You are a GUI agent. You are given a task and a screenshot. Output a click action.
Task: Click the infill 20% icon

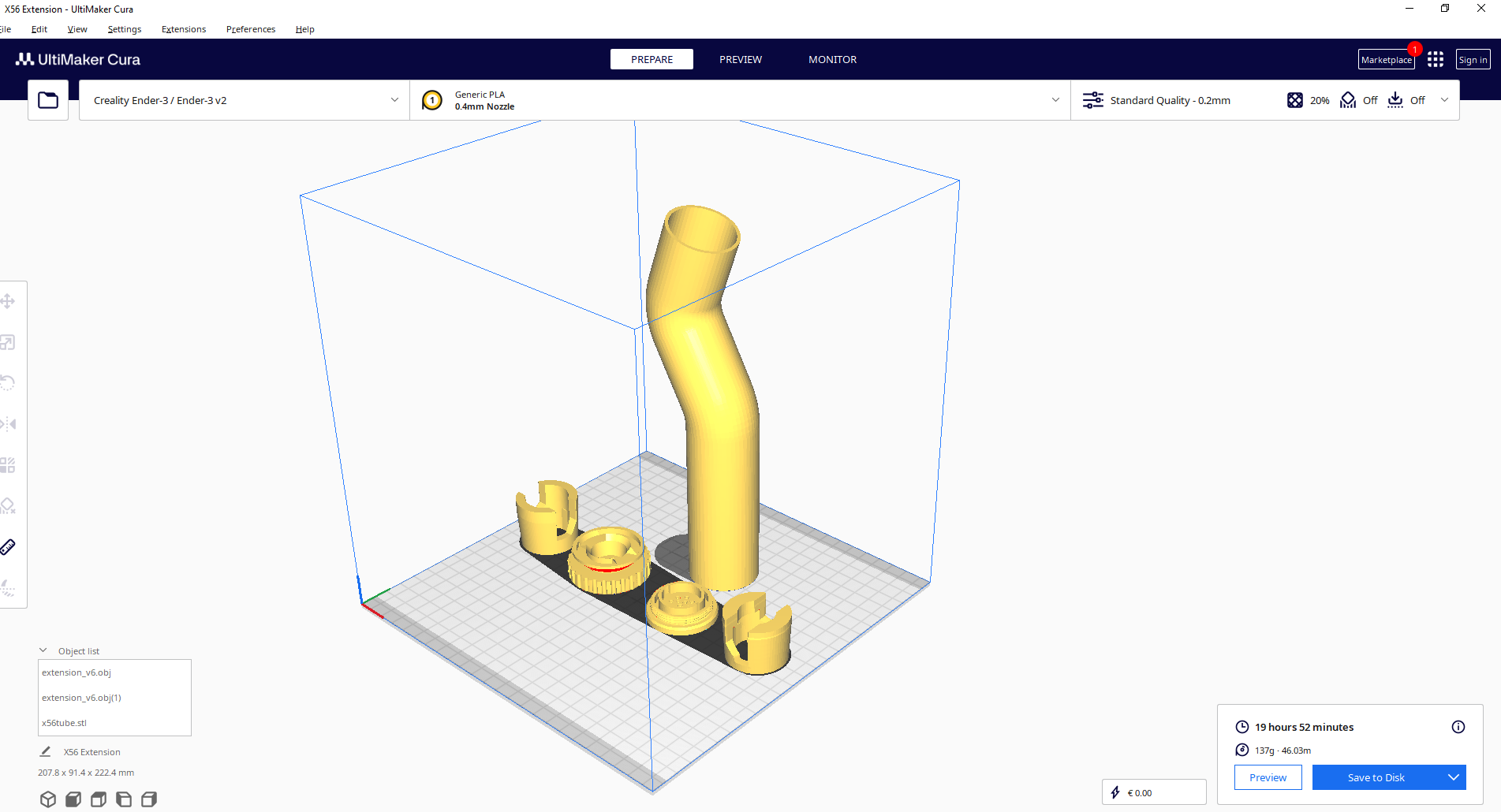click(x=1295, y=100)
